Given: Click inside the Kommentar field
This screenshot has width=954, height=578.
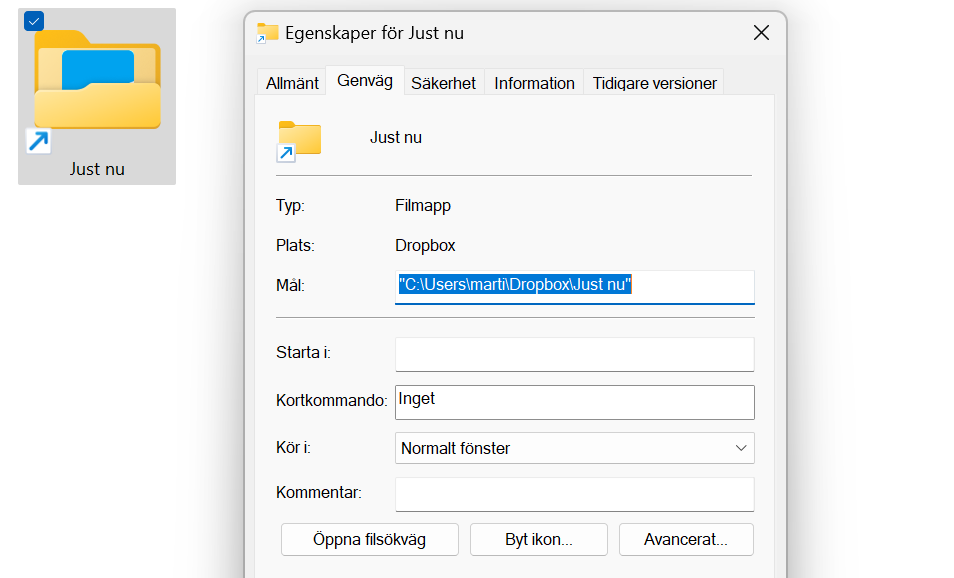Looking at the screenshot, I should tap(574, 494).
